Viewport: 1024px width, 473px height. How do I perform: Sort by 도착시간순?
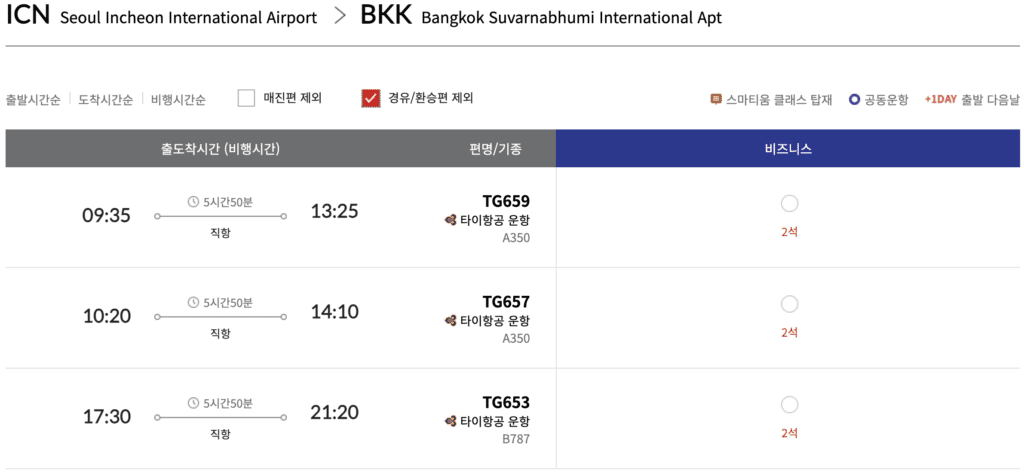point(106,100)
